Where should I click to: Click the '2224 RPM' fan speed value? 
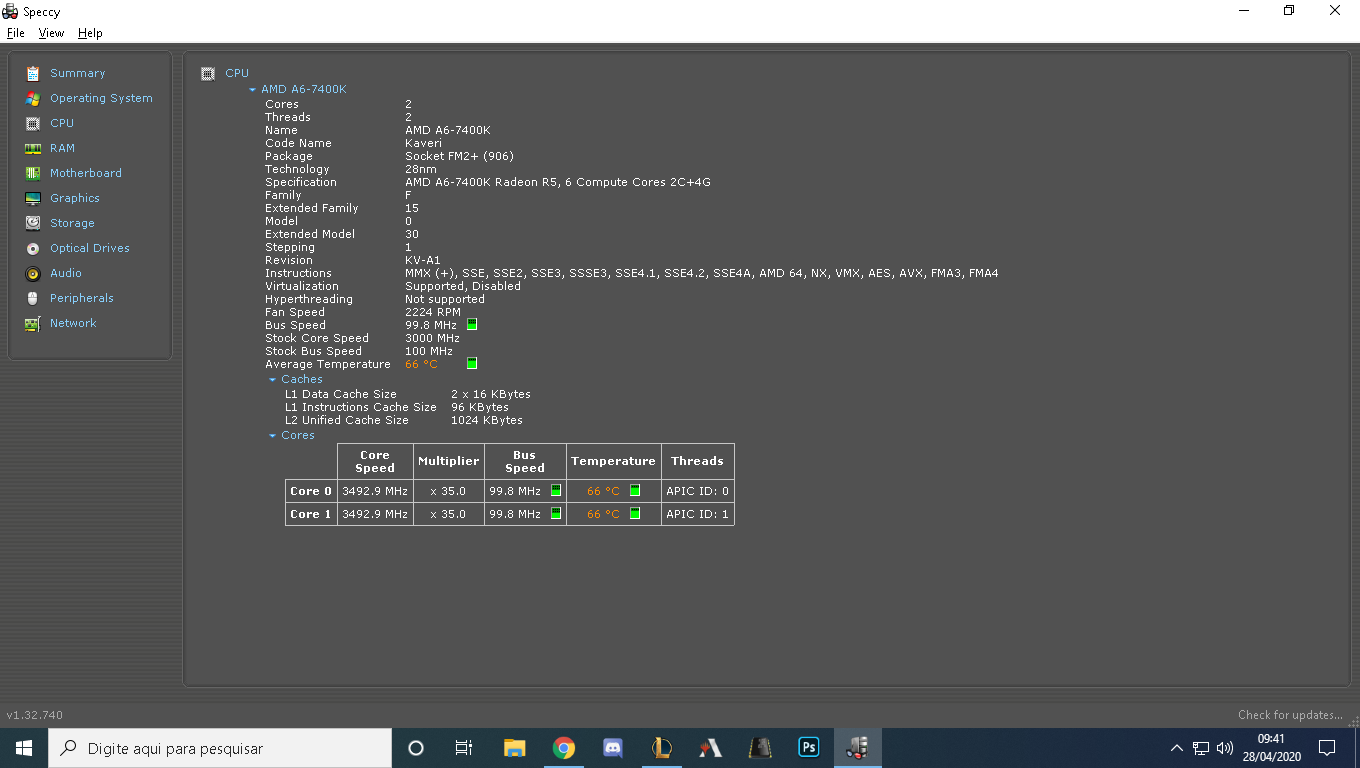tap(433, 312)
